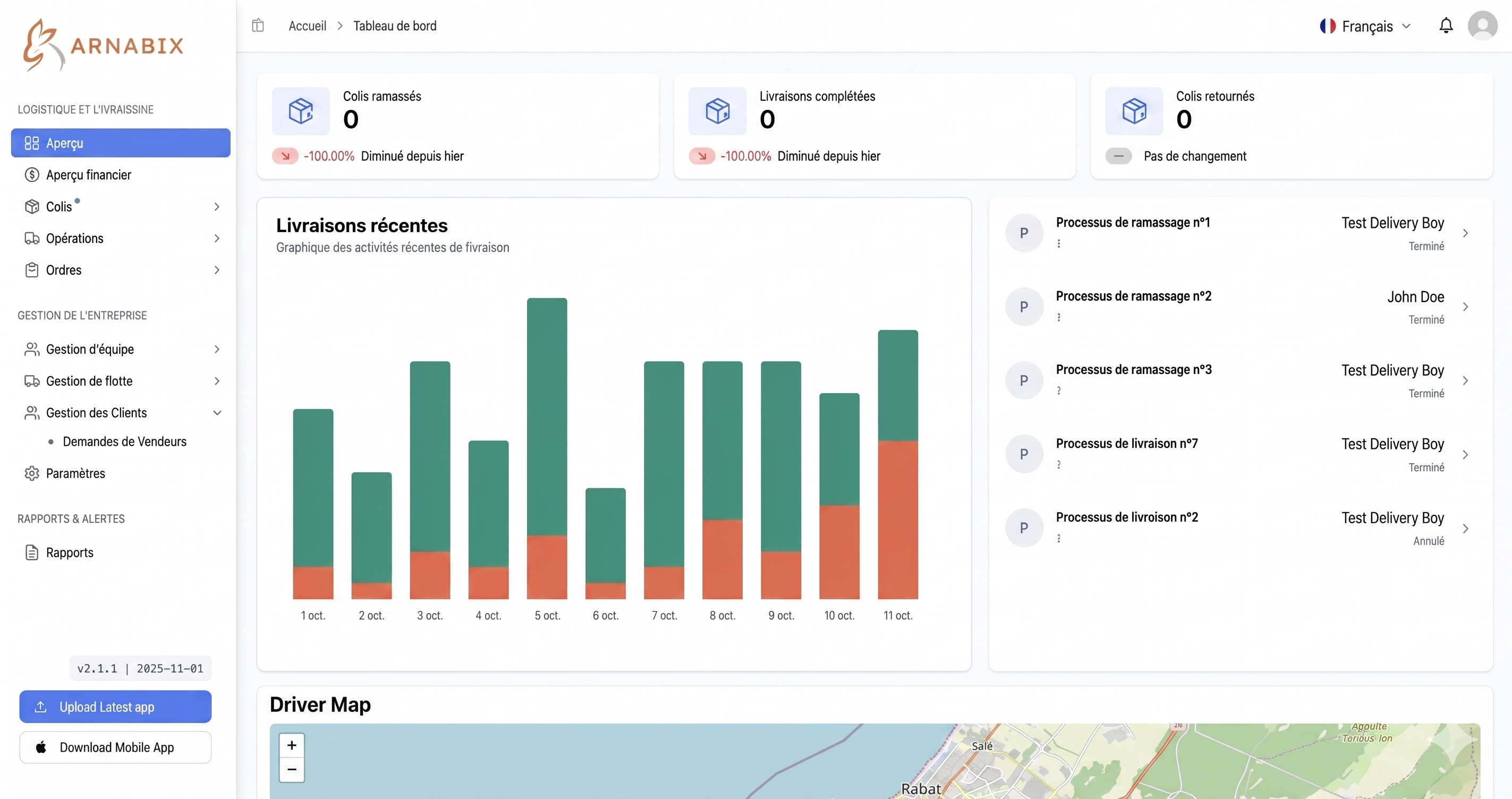The width and height of the screenshot is (1512, 799).
Task: Navigate to Accueil breadcrumb
Action: click(308, 25)
